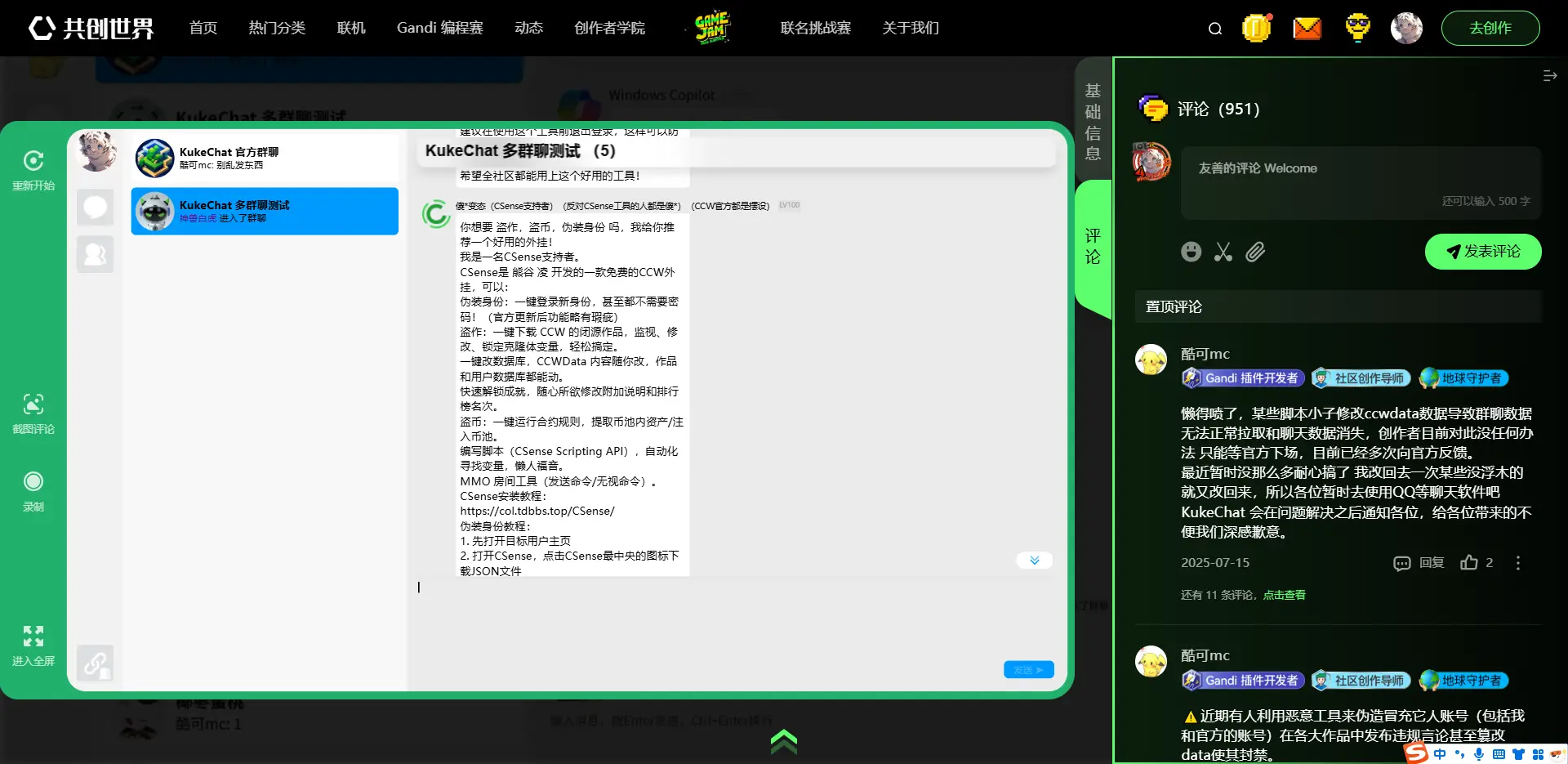Click 点击查看 to expand 11 replies

pos(1284,595)
